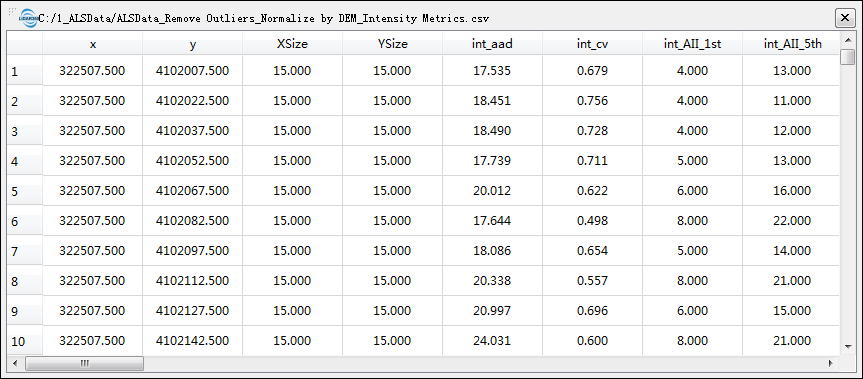Viewport: 863px width, 379px height.
Task: Click int_aad cell 18.086
Action: pos(492,251)
